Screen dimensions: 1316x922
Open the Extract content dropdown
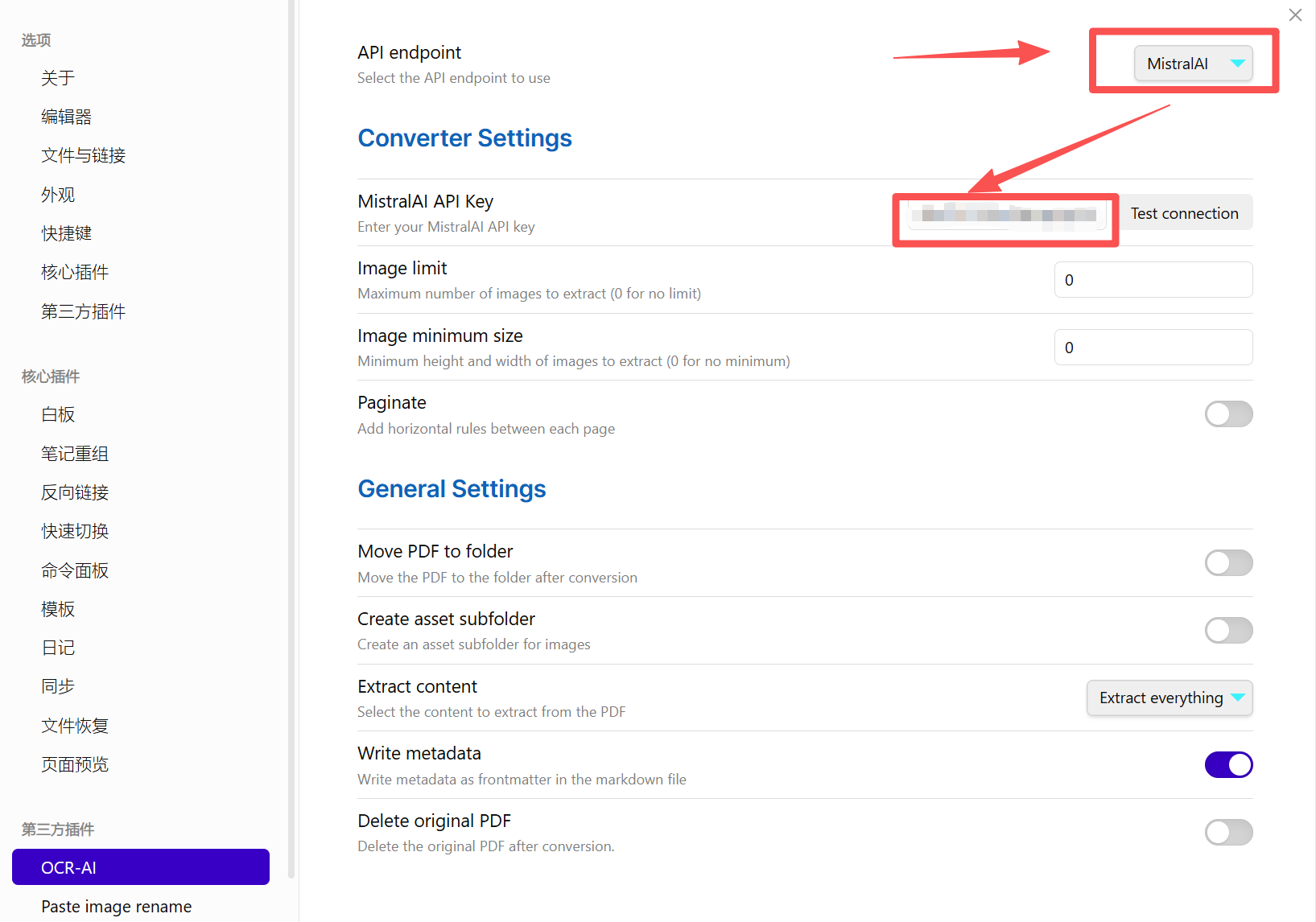[1170, 698]
